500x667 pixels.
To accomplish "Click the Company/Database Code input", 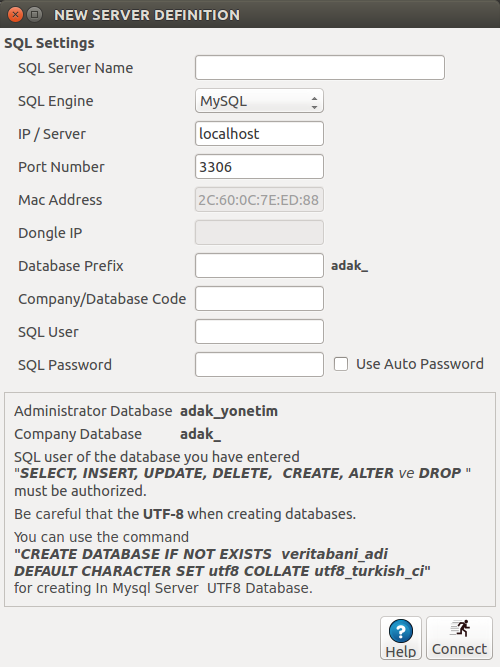I will click(259, 299).
